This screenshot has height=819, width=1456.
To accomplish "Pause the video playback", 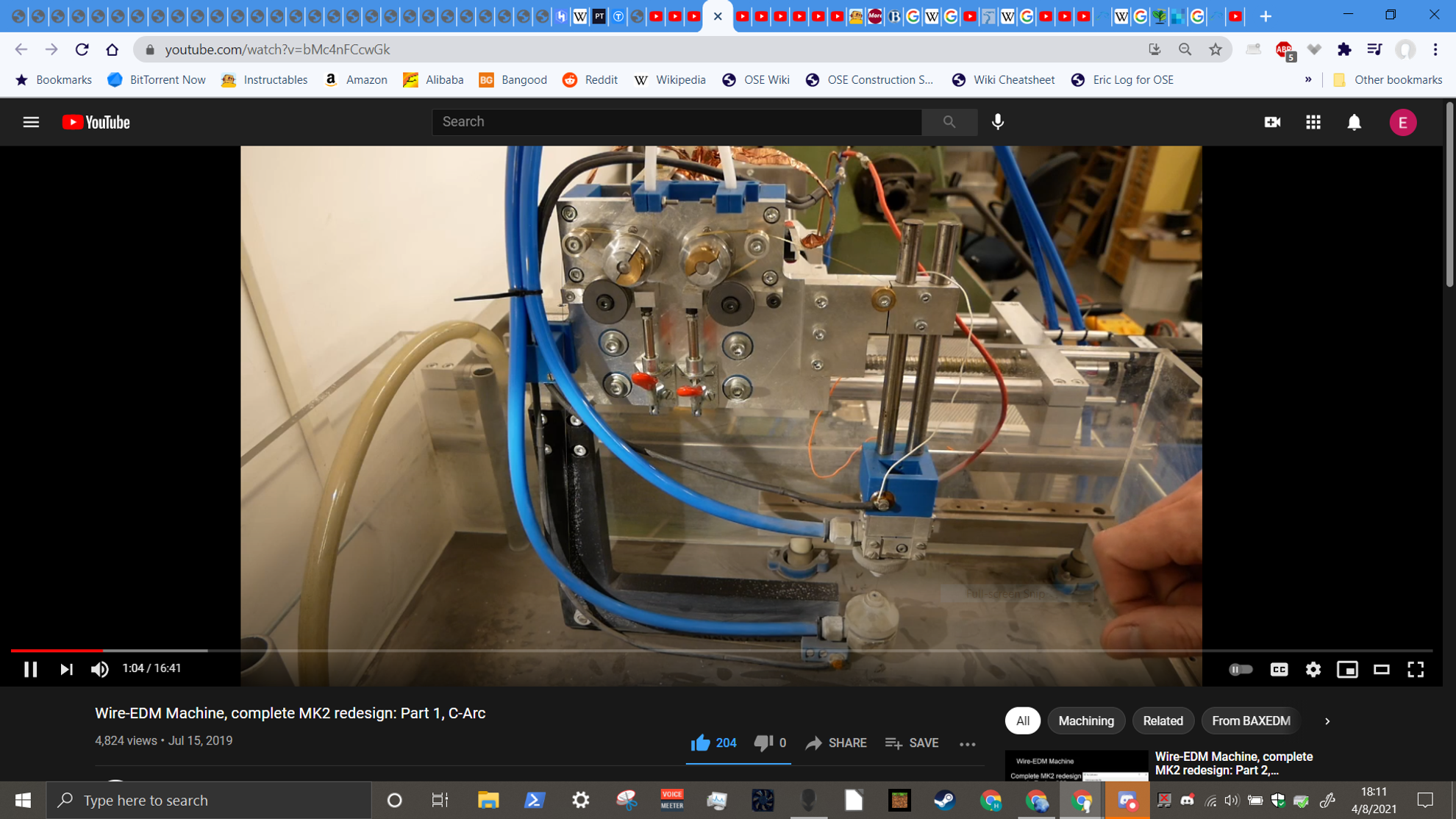I will coord(30,669).
